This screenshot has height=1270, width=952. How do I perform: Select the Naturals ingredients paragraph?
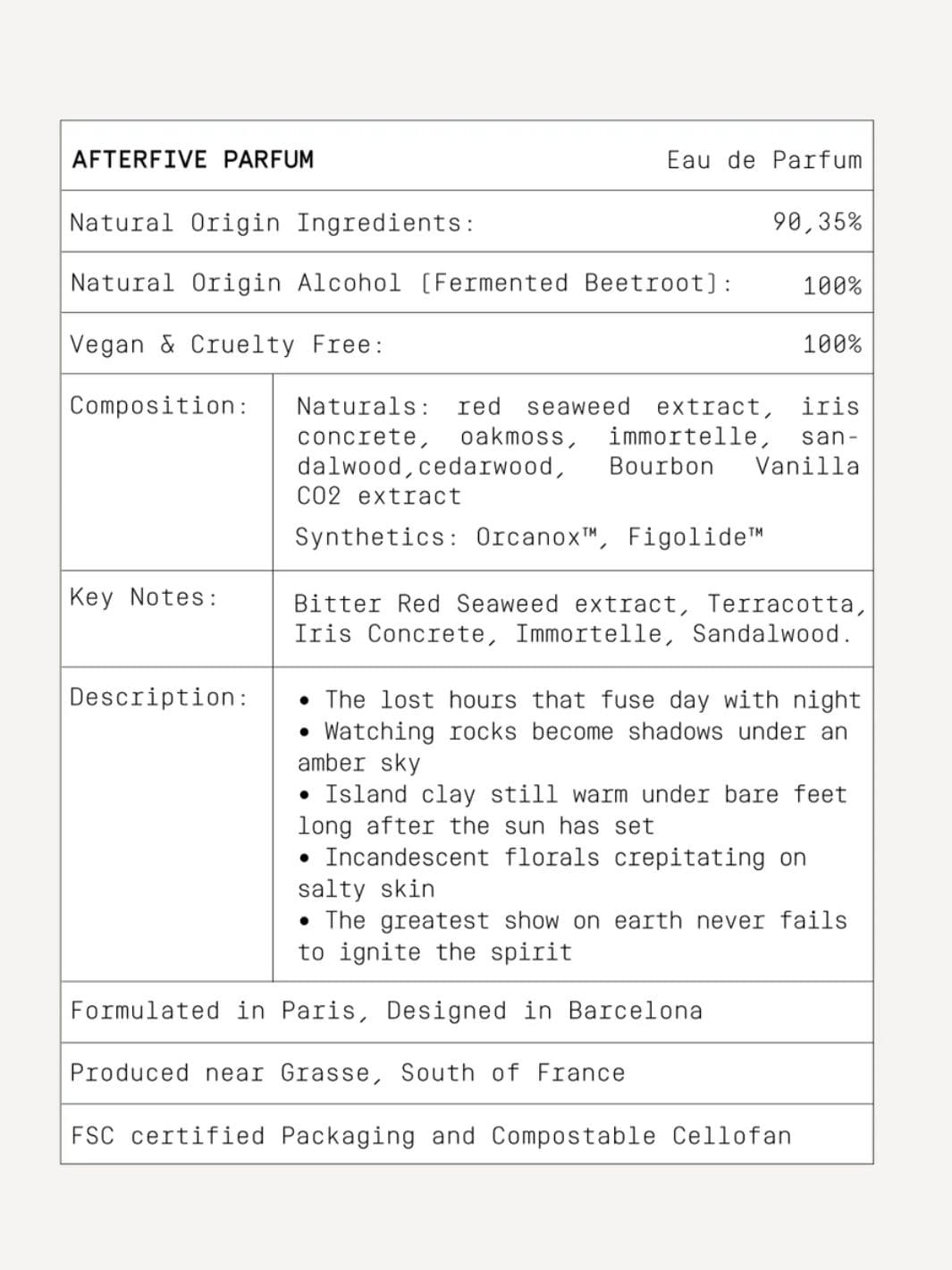pos(577,451)
